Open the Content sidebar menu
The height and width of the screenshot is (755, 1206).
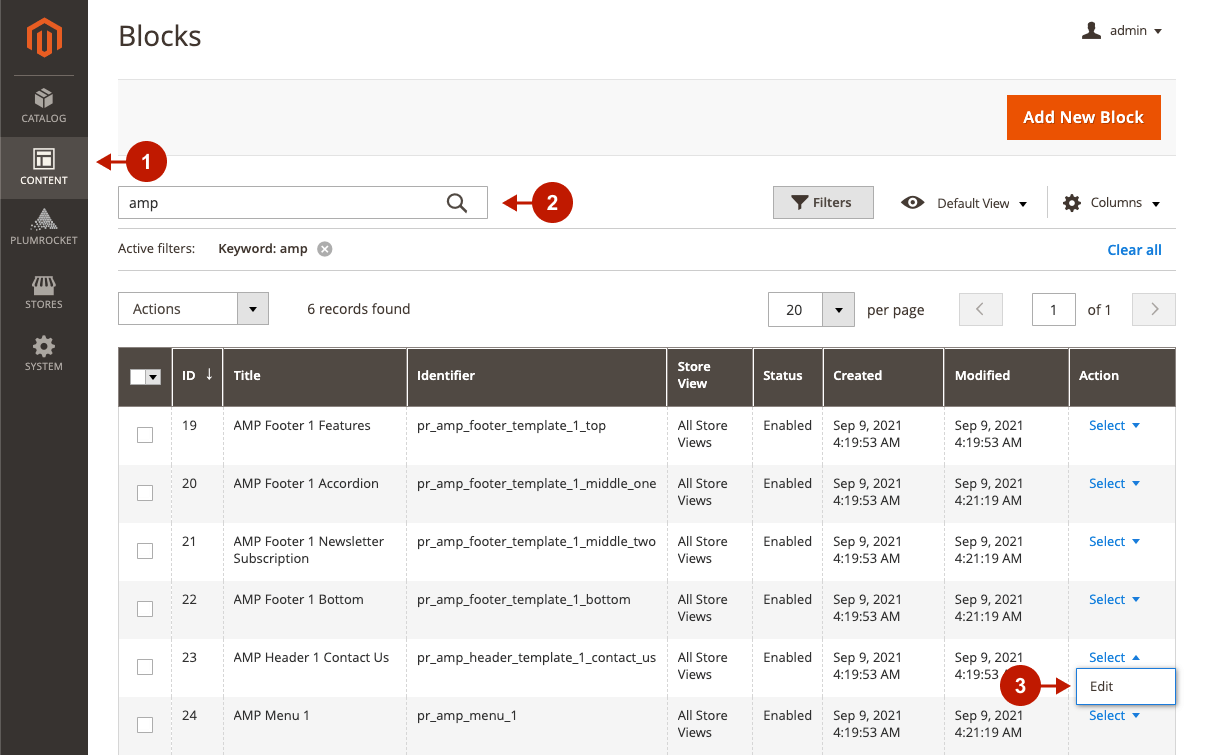pos(44,167)
